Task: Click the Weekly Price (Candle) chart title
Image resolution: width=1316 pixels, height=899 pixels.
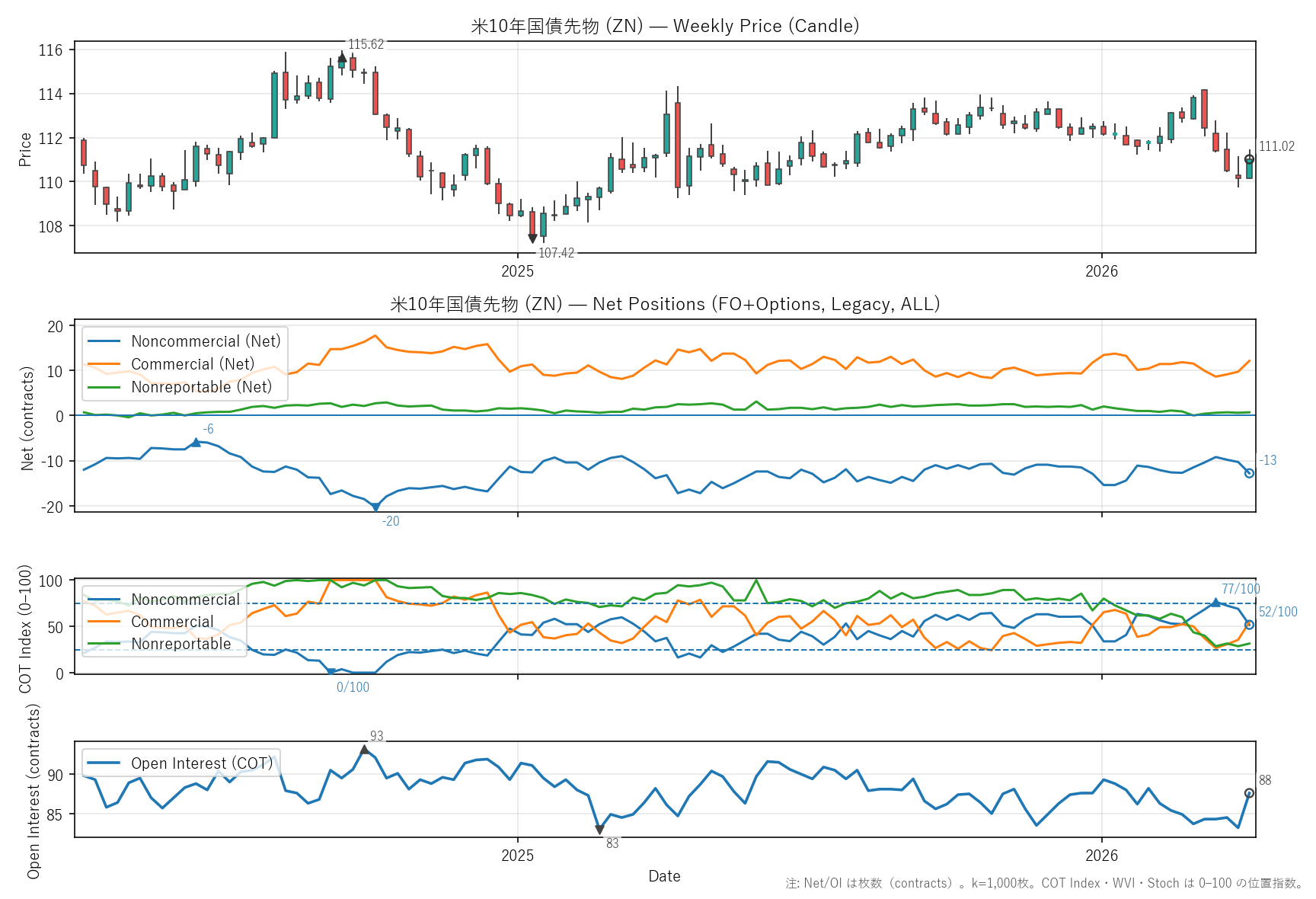Action: point(665,26)
